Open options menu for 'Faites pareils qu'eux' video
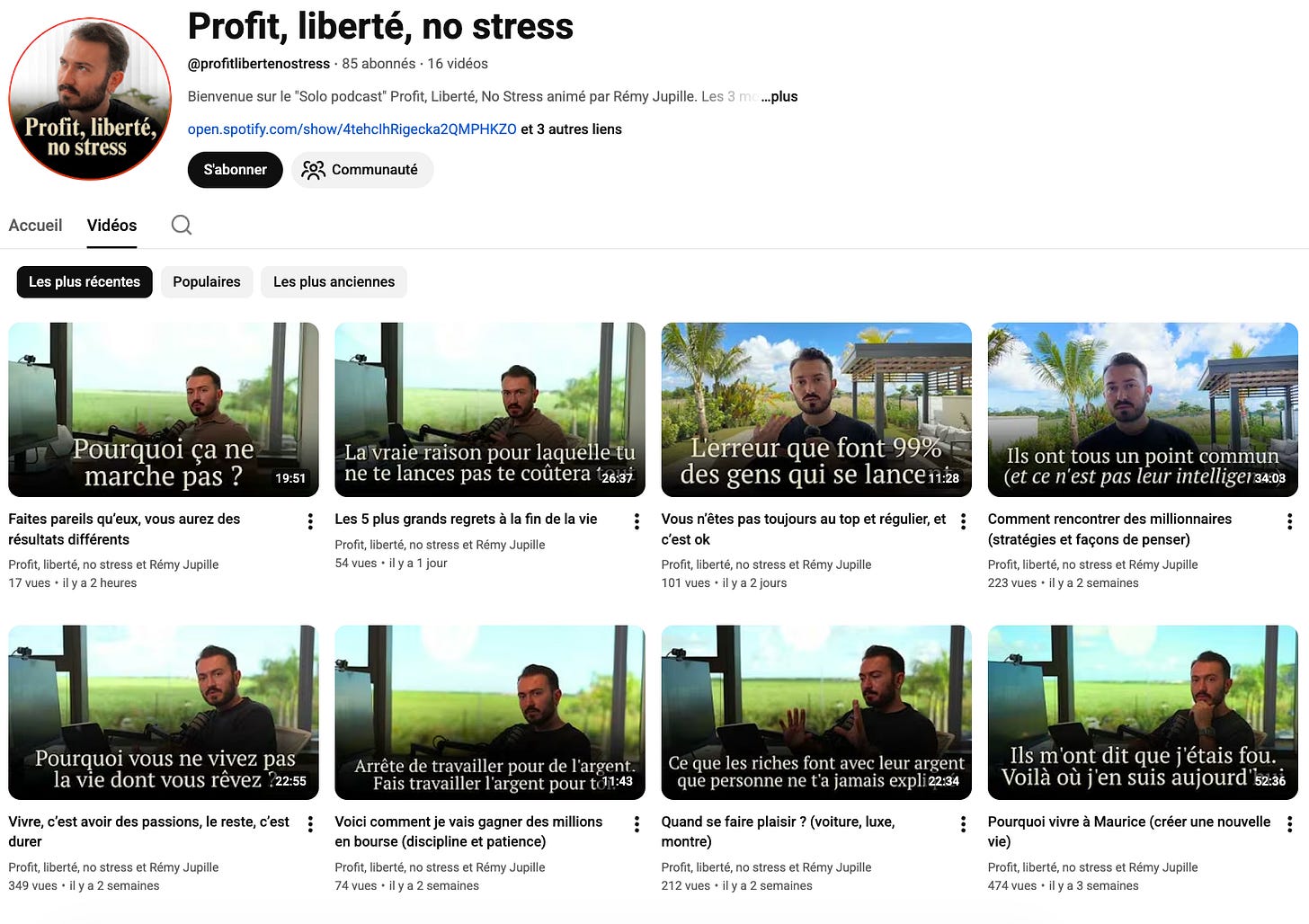 (310, 521)
